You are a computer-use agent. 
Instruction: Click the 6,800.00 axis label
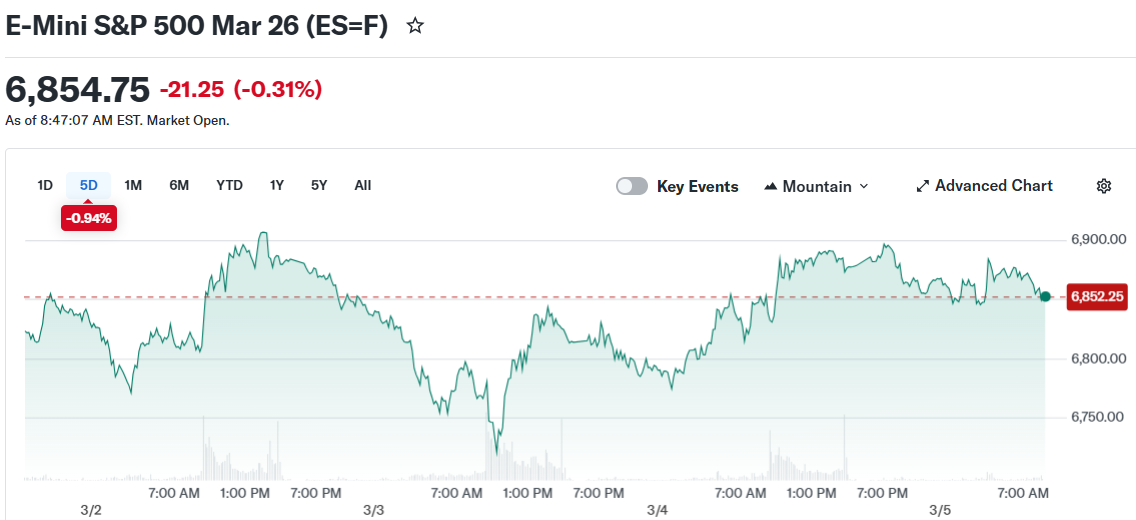pos(1098,358)
